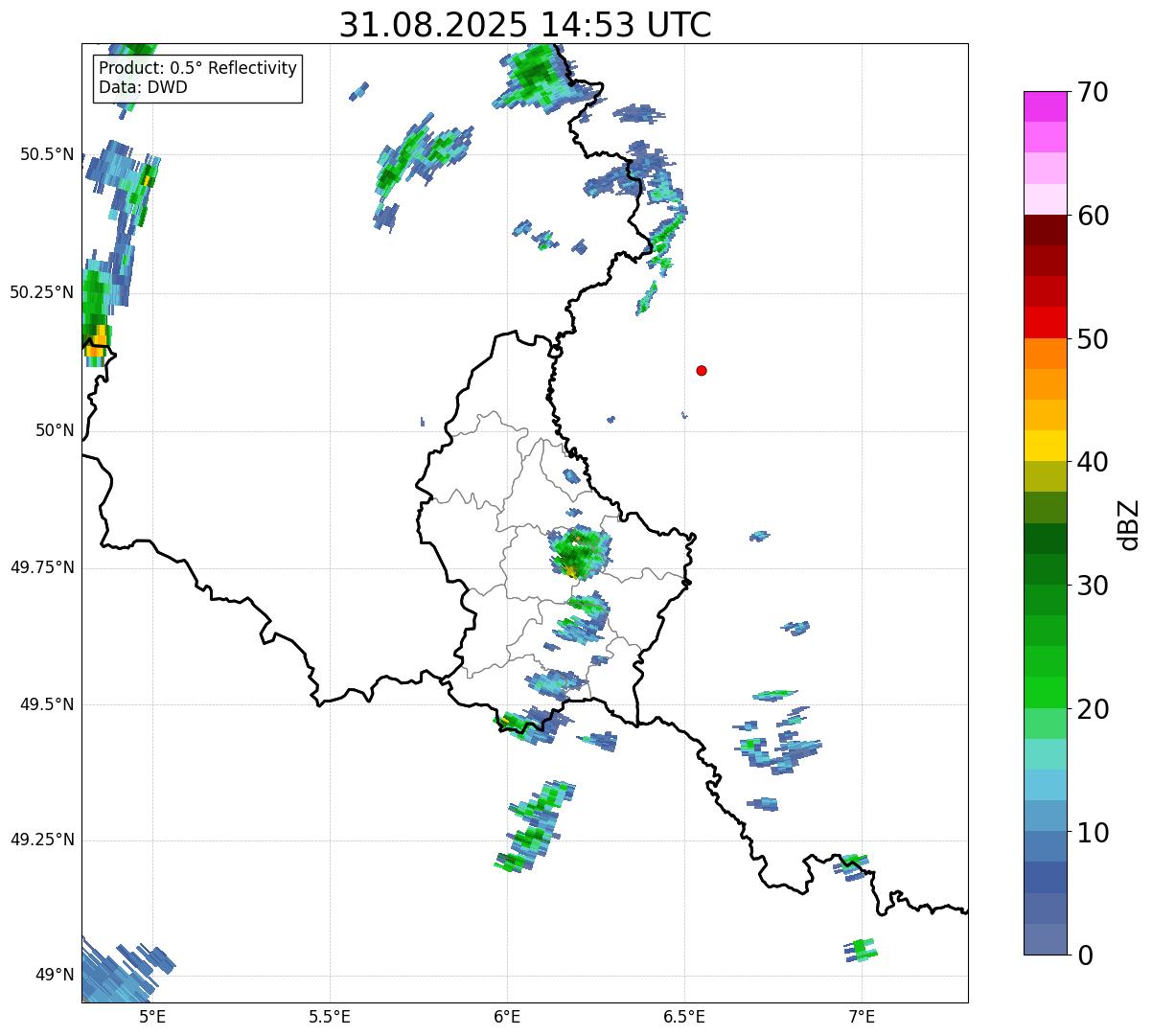Click the vertical dBZ colorbar label

point(1129,524)
